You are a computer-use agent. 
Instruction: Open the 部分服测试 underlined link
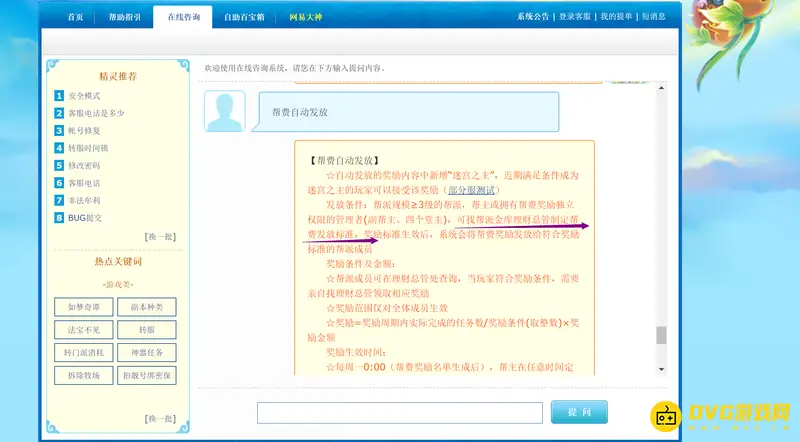click(x=471, y=190)
